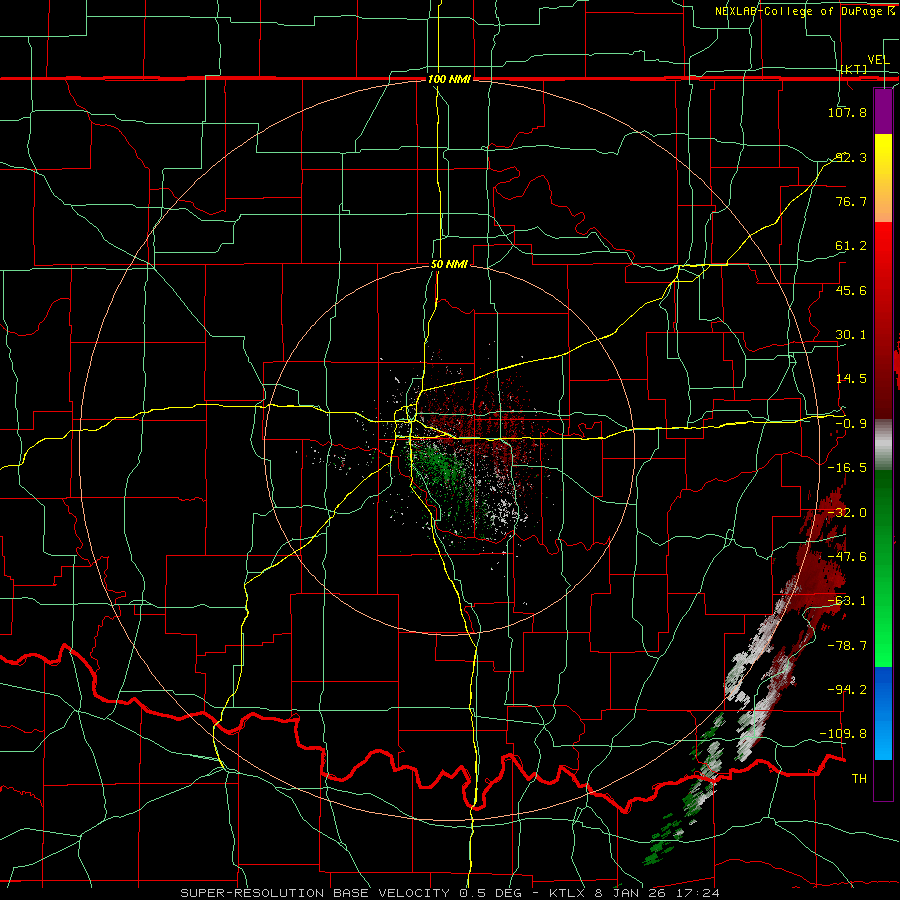Pick the gray segment of the color bar
The height and width of the screenshot is (900, 900).
coord(883,445)
